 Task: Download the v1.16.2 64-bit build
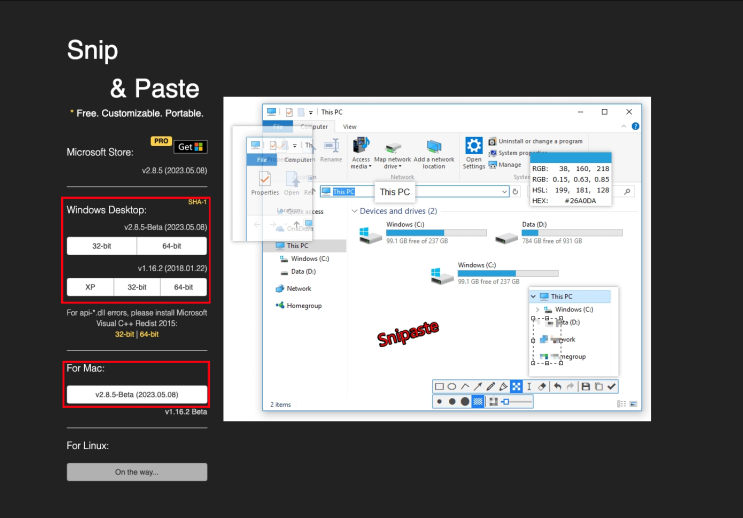pos(183,287)
